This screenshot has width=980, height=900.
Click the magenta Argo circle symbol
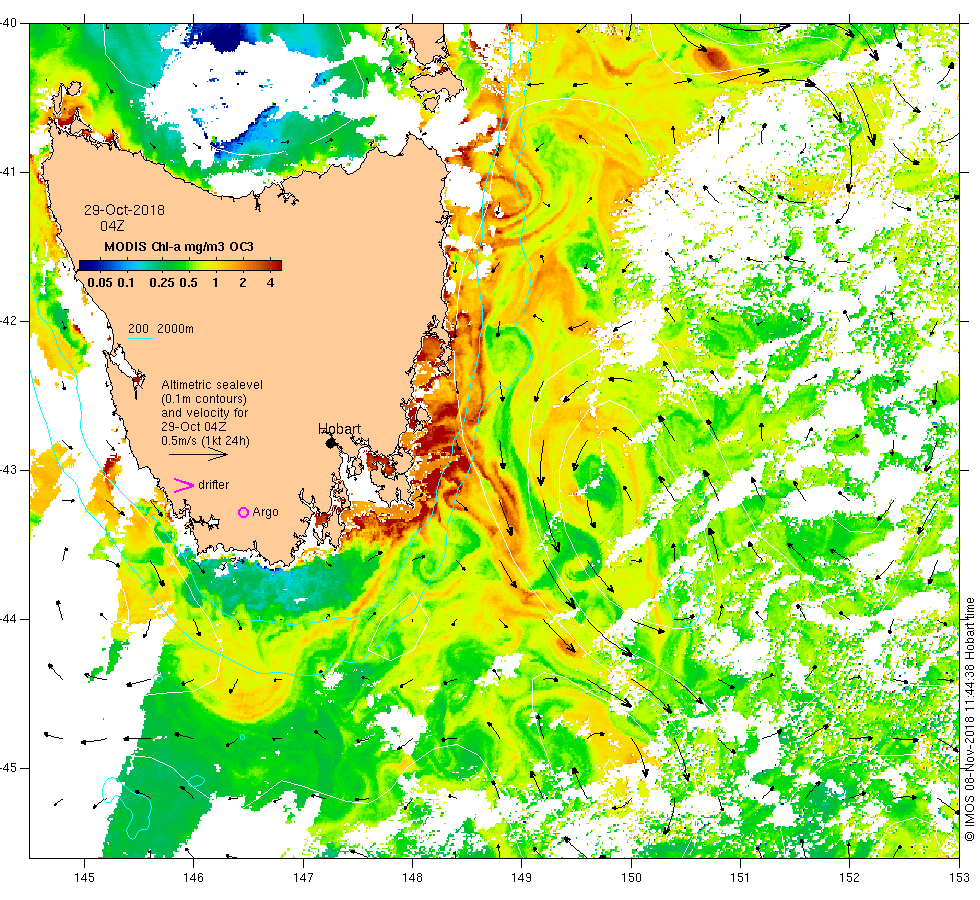pyautogui.click(x=244, y=512)
